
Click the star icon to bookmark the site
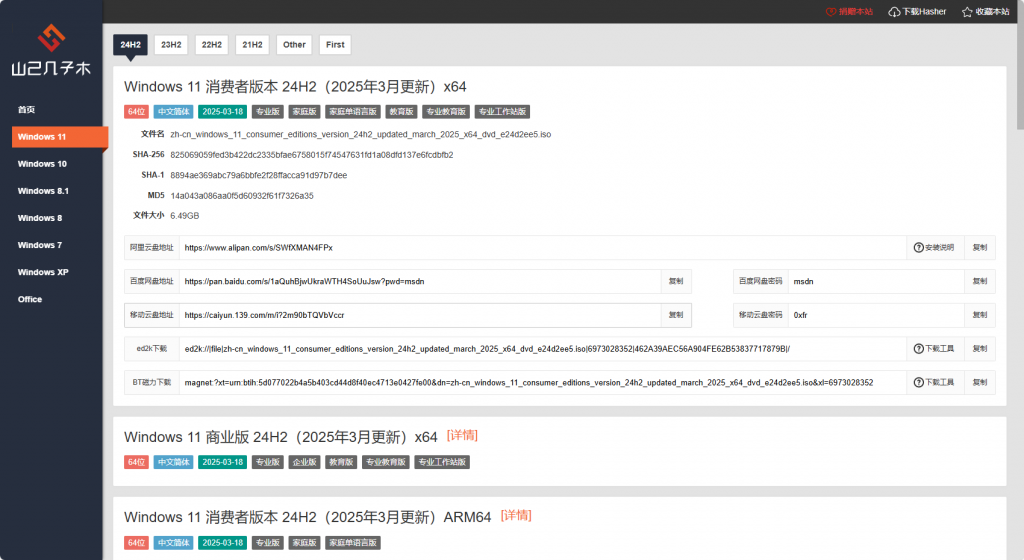967,12
